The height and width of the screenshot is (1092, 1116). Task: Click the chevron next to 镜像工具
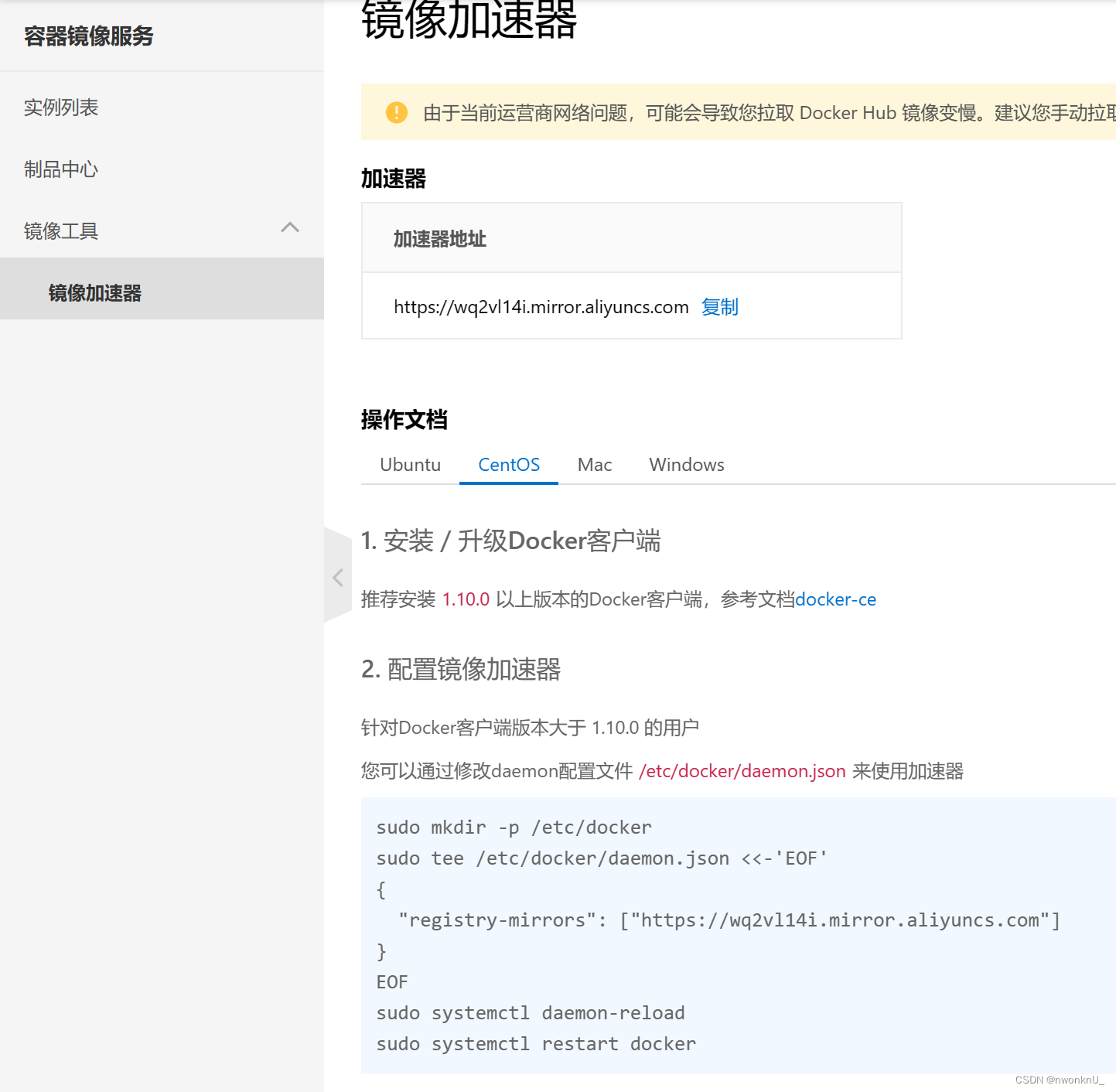[290, 227]
